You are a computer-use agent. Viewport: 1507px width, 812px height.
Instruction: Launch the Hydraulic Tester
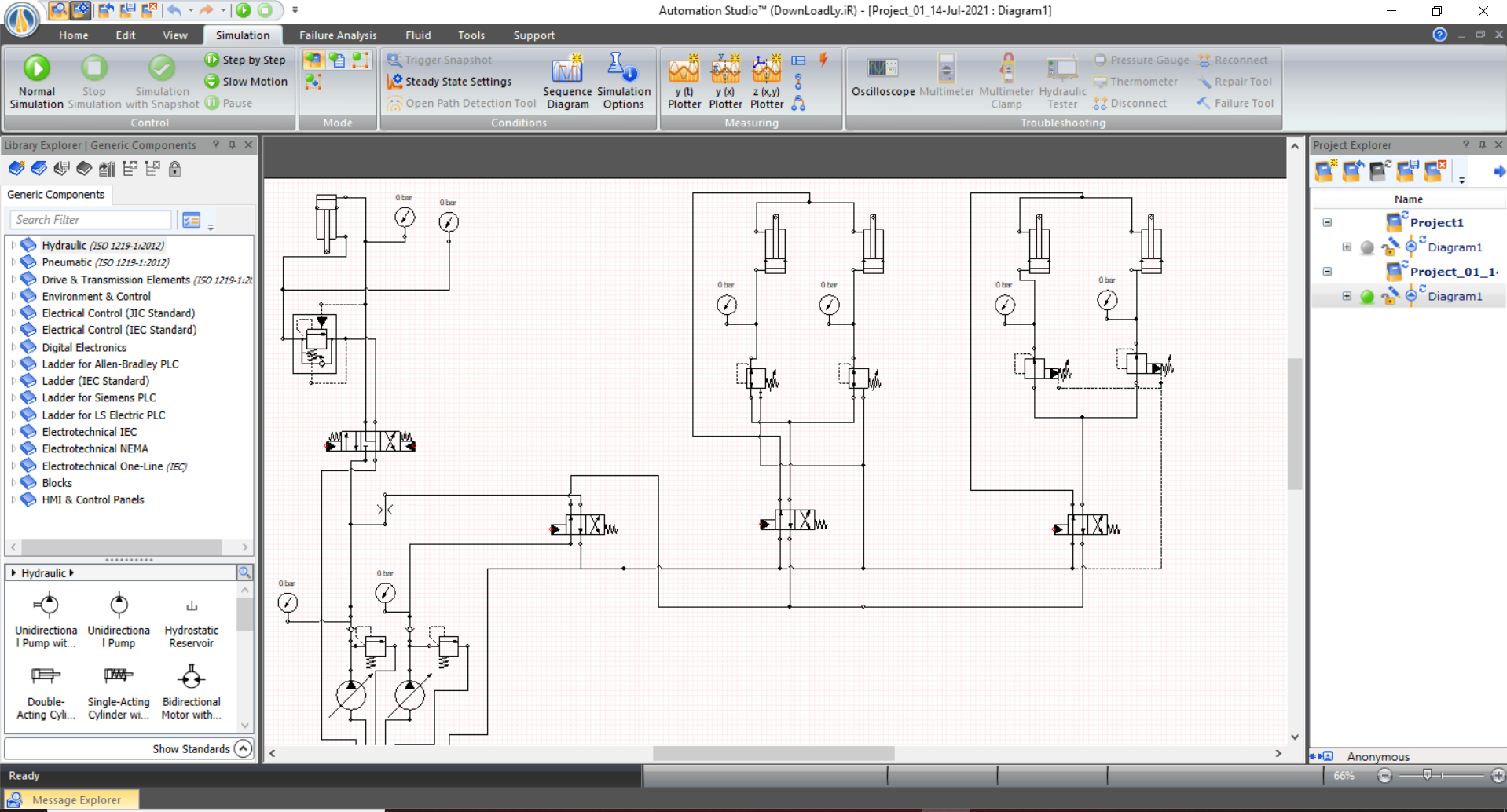coord(1061,79)
